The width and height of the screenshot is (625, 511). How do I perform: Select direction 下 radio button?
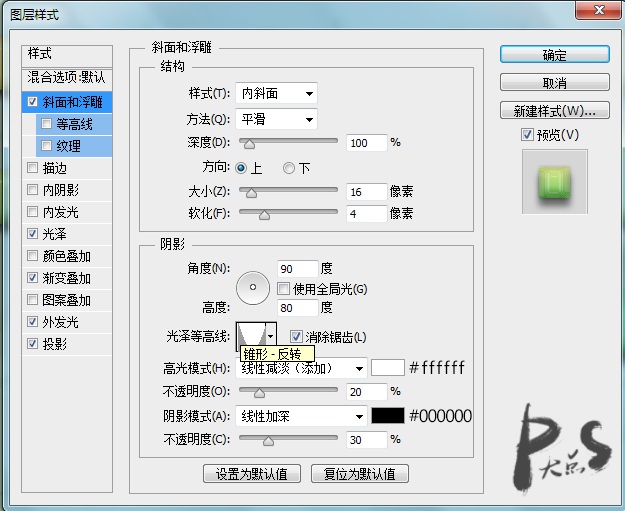point(289,168)
